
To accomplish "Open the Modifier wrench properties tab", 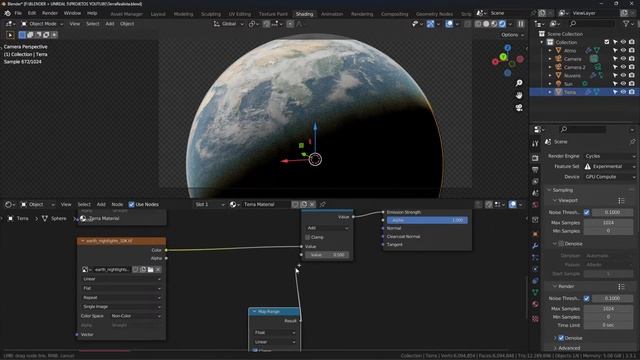I will pos(535,246).
